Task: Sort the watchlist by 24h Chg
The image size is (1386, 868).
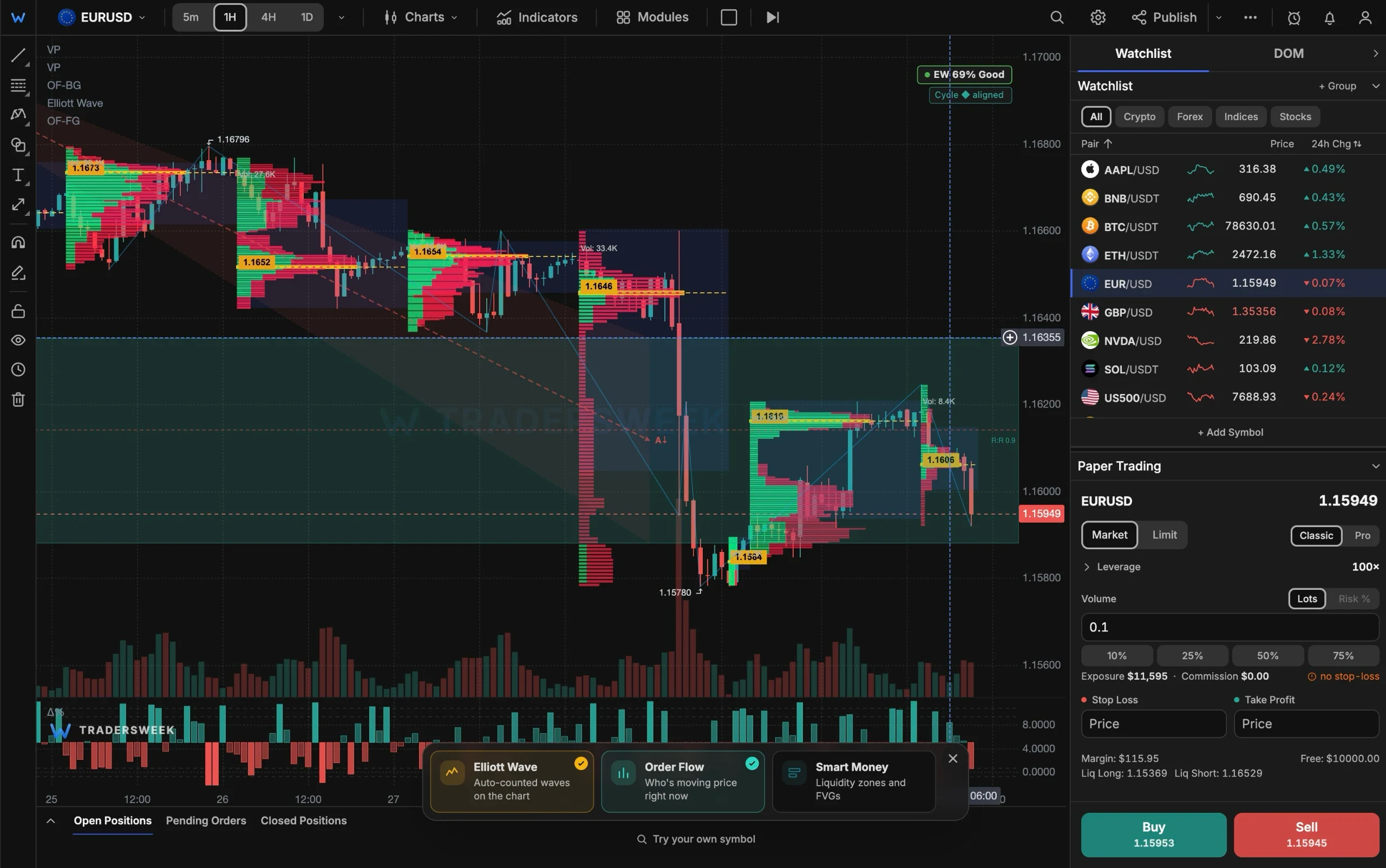Action: [x=1336, y=143]
